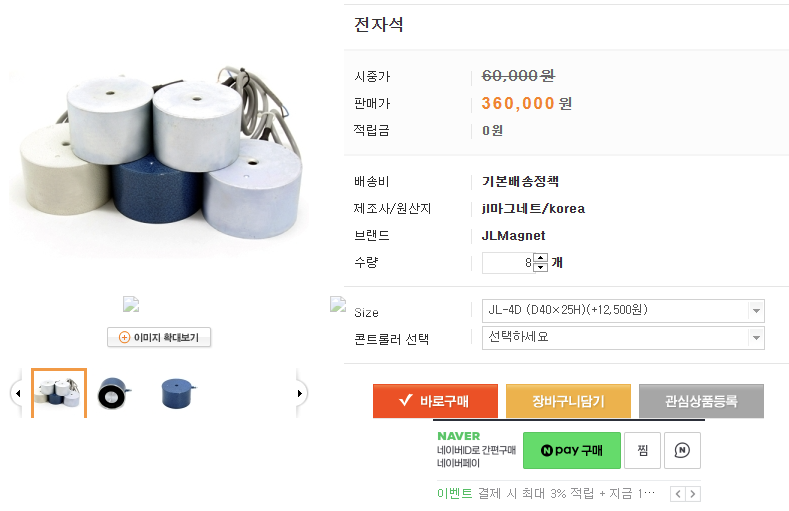Click the 장바구니담기 add to cart button
This screenshot has height=511, width=789.
coord(567,401)
